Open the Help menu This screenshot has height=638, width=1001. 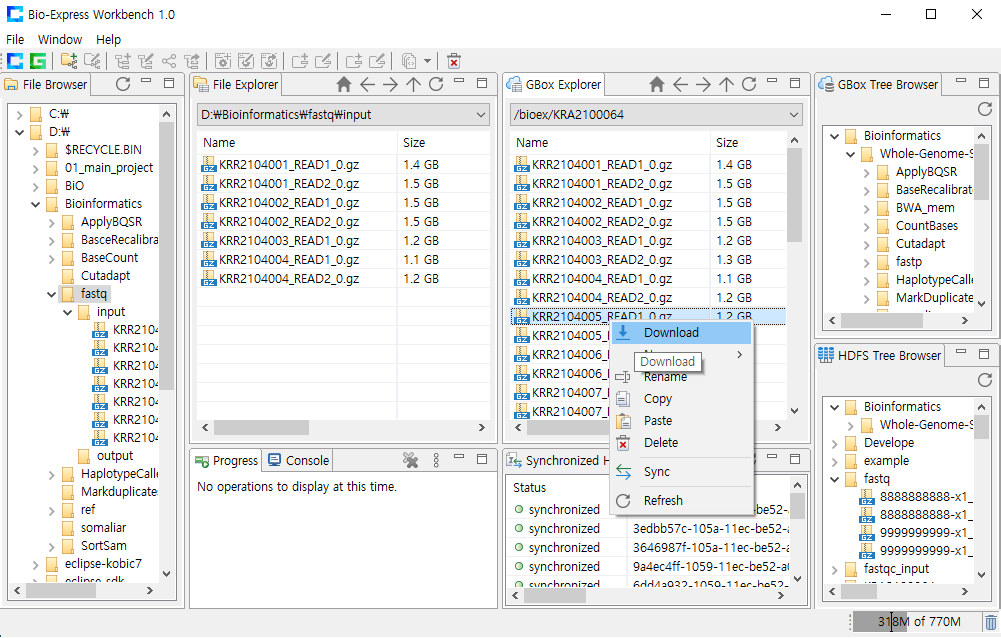[109, 40]
